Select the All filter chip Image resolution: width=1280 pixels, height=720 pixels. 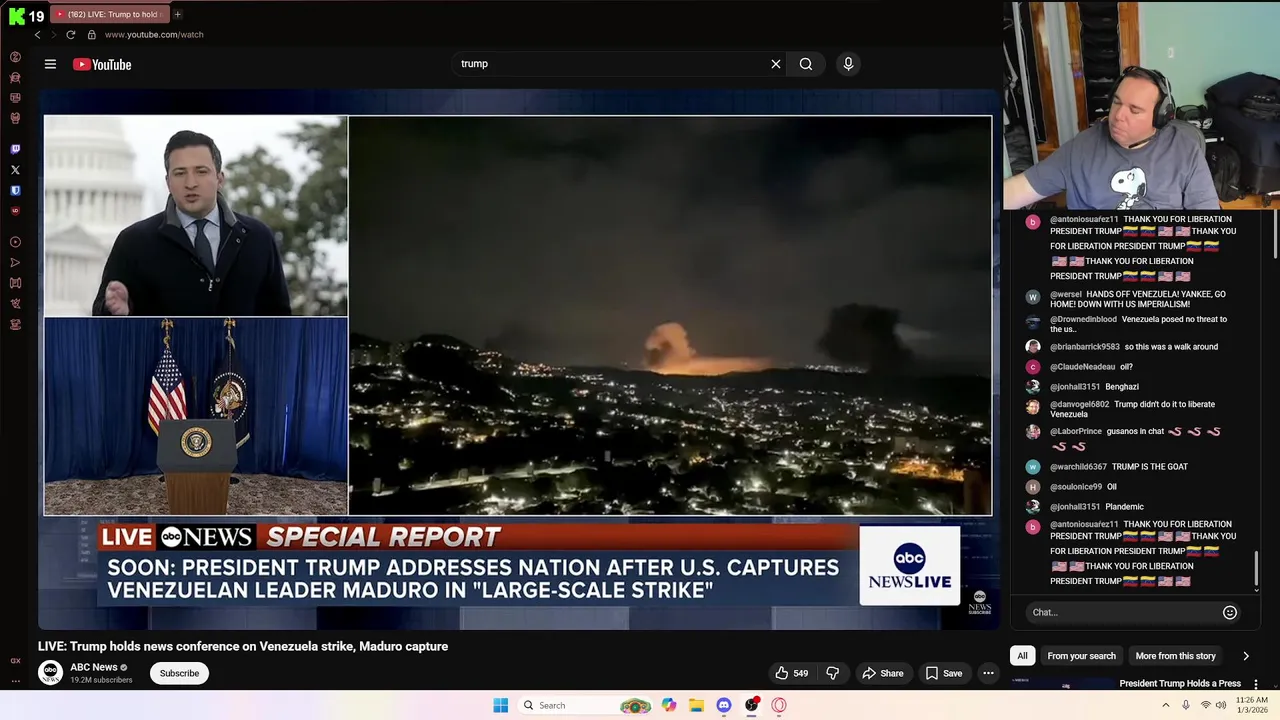[1022, 656]
